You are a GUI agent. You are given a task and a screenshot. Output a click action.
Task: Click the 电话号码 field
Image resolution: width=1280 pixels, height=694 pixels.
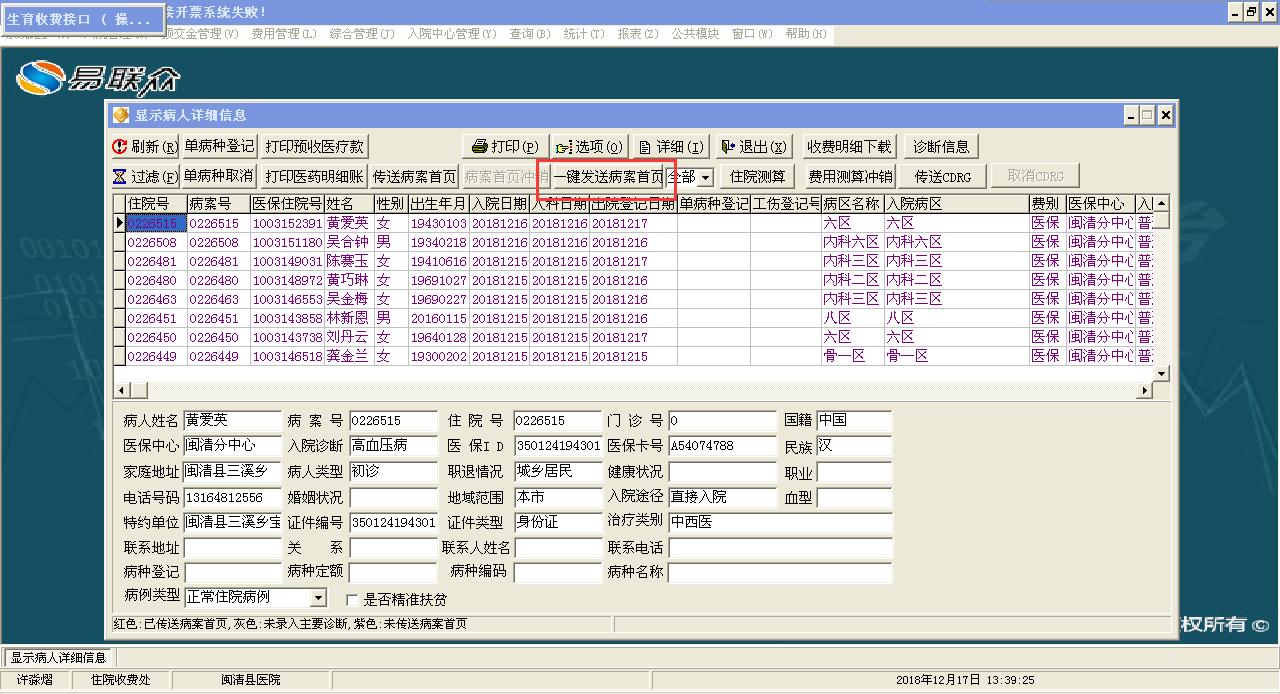[233, 497]
